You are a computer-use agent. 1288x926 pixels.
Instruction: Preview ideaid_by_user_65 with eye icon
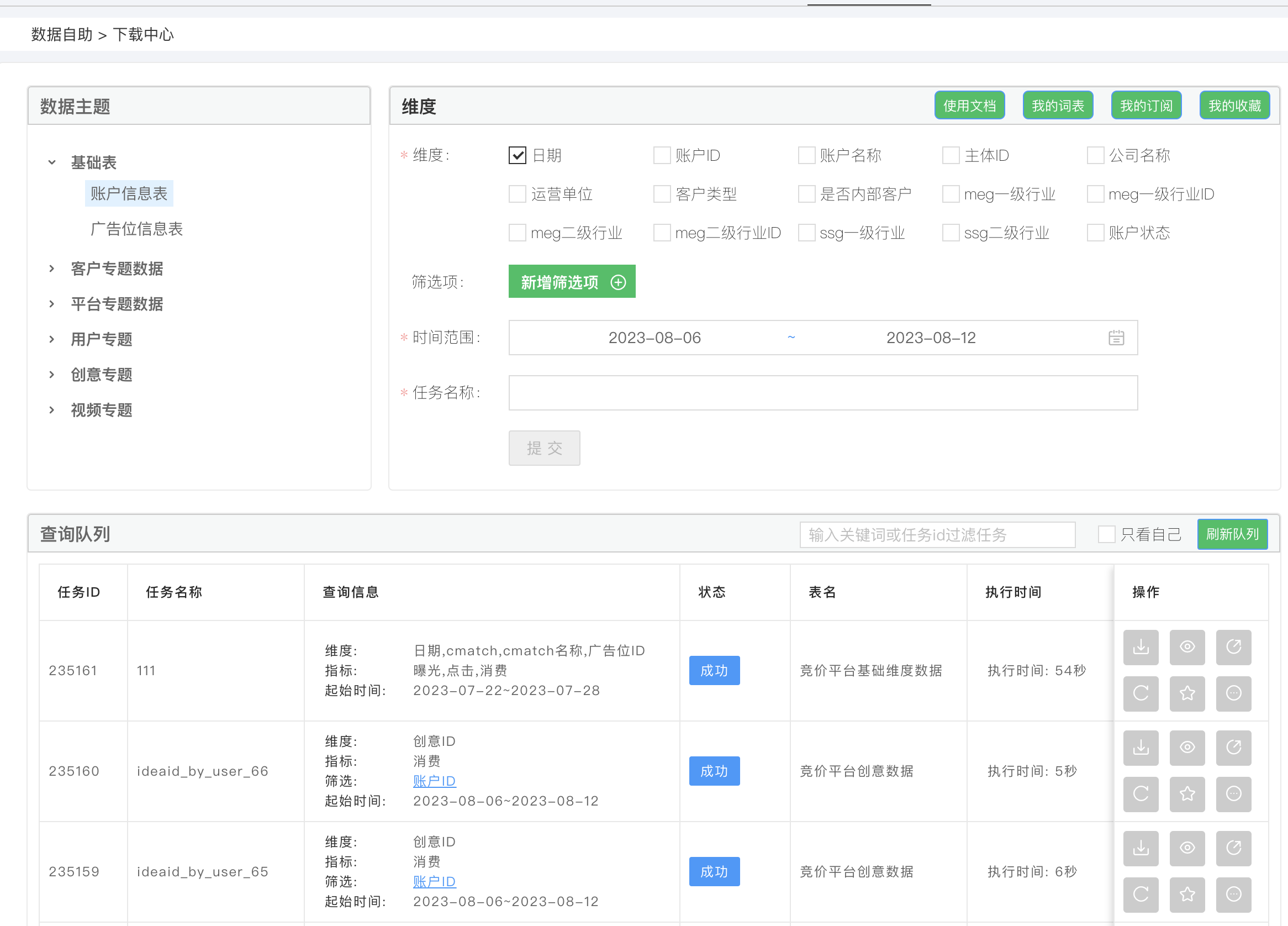(x=1187, y=848)
